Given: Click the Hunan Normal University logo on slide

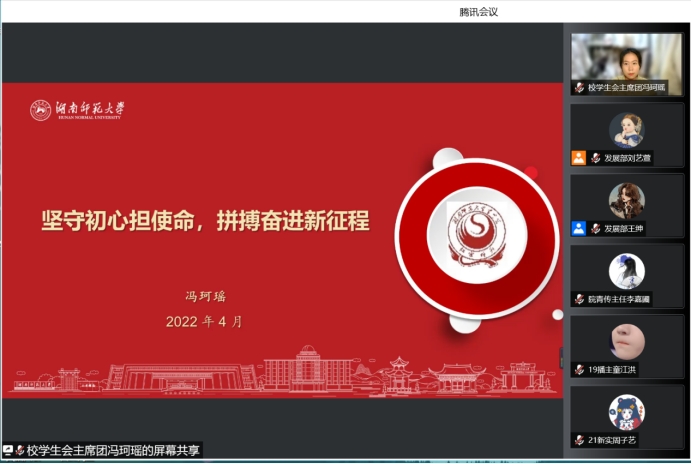Looking at the screenshot, I should (77, 110).
